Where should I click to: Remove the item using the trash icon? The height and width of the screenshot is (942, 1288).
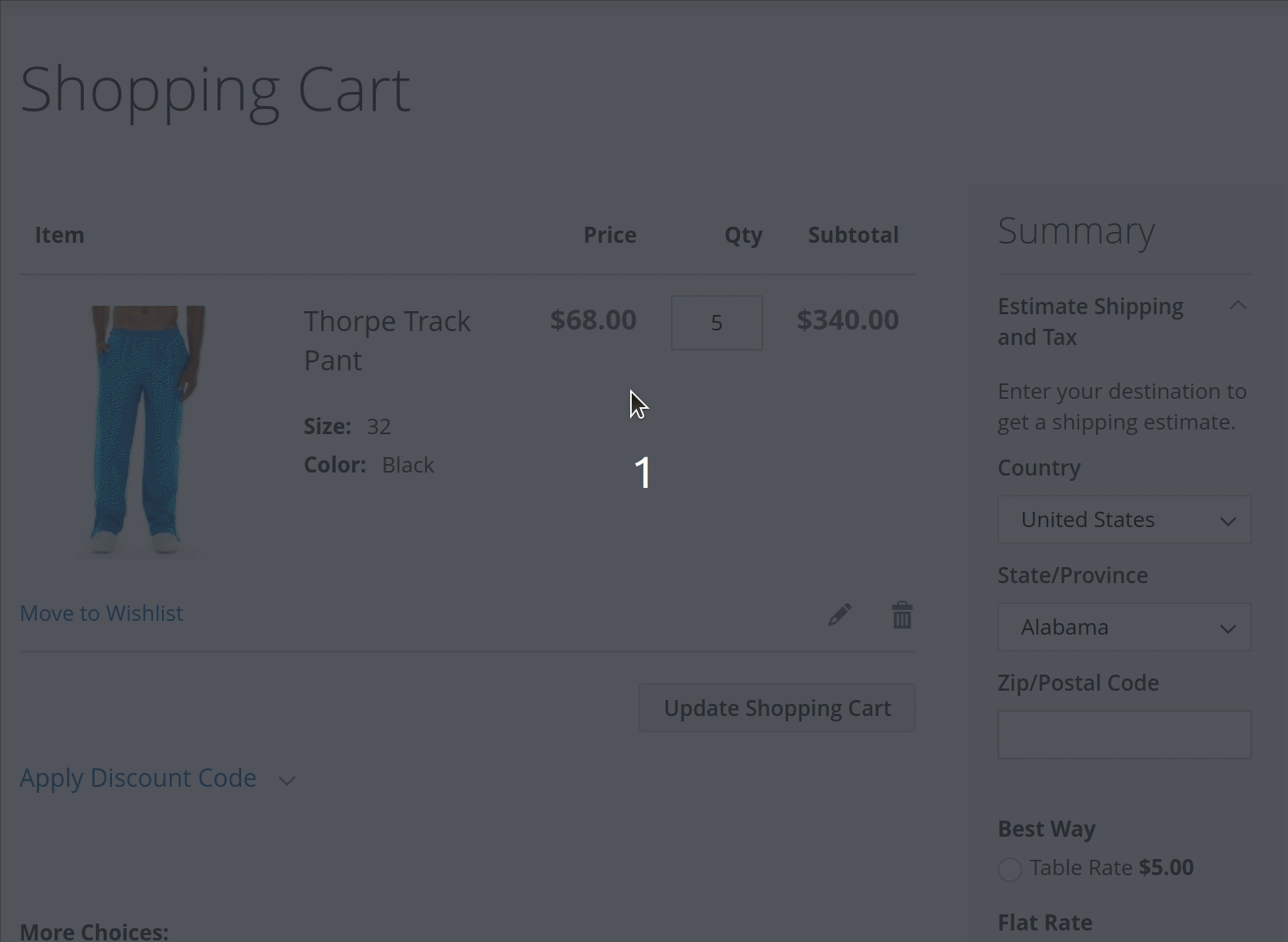[902, 614]
